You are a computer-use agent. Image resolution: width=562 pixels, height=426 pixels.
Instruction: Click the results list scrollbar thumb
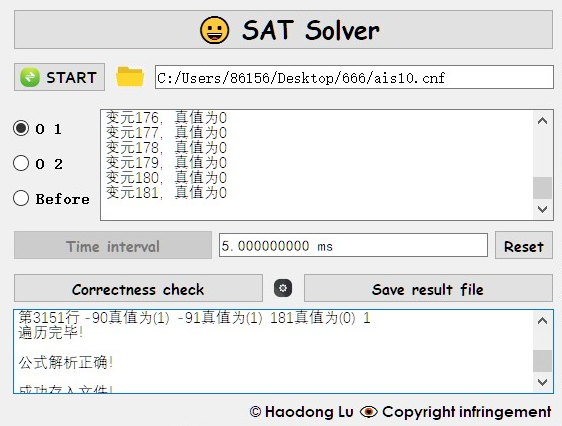pos(542,188)
